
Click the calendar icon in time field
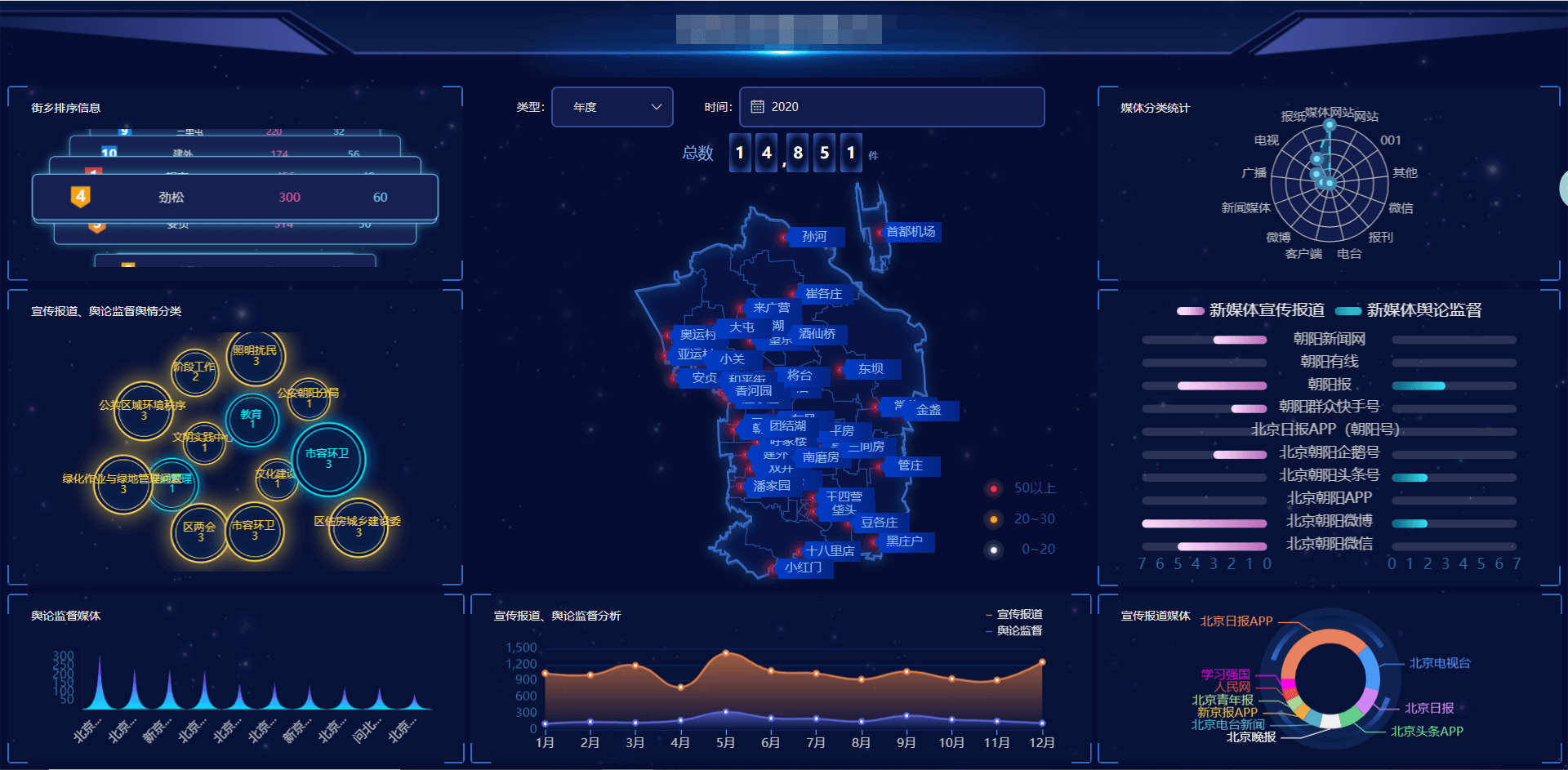click(x=757, y=107)
